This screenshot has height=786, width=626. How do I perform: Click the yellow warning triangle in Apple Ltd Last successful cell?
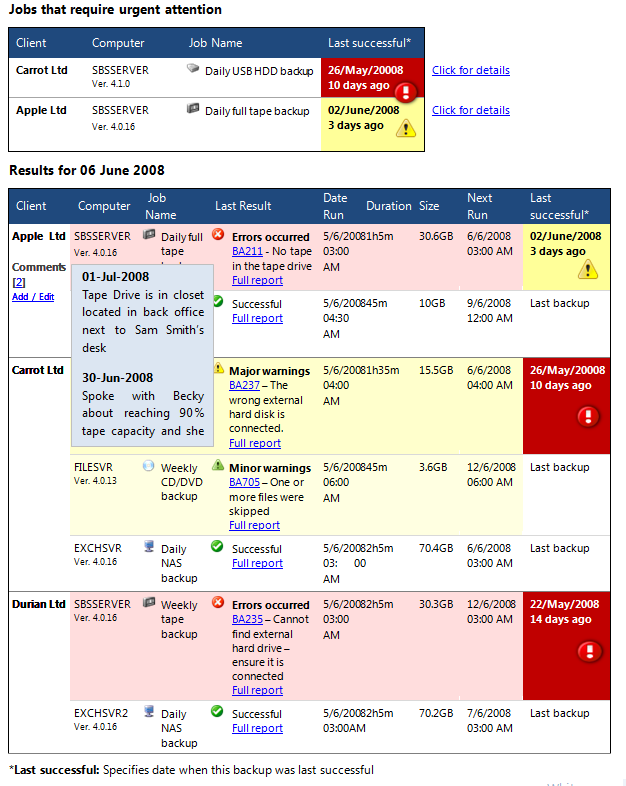tap(588, 269)
